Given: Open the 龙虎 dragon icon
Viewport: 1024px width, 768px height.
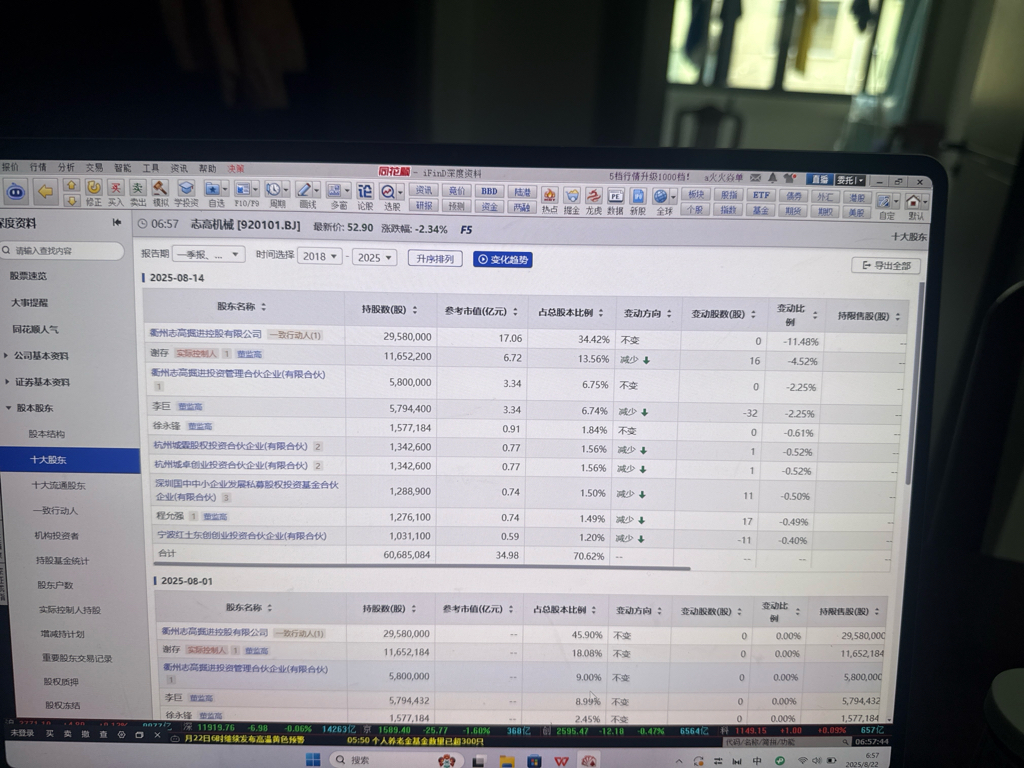Looking at the screenshot, I should click(594, 200).
